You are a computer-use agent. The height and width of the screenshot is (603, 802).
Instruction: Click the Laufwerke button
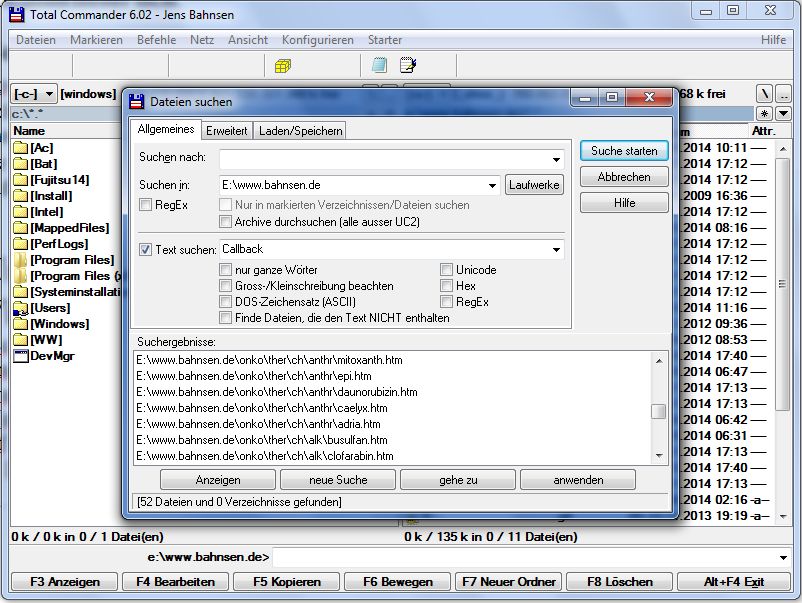click(534, 185)
